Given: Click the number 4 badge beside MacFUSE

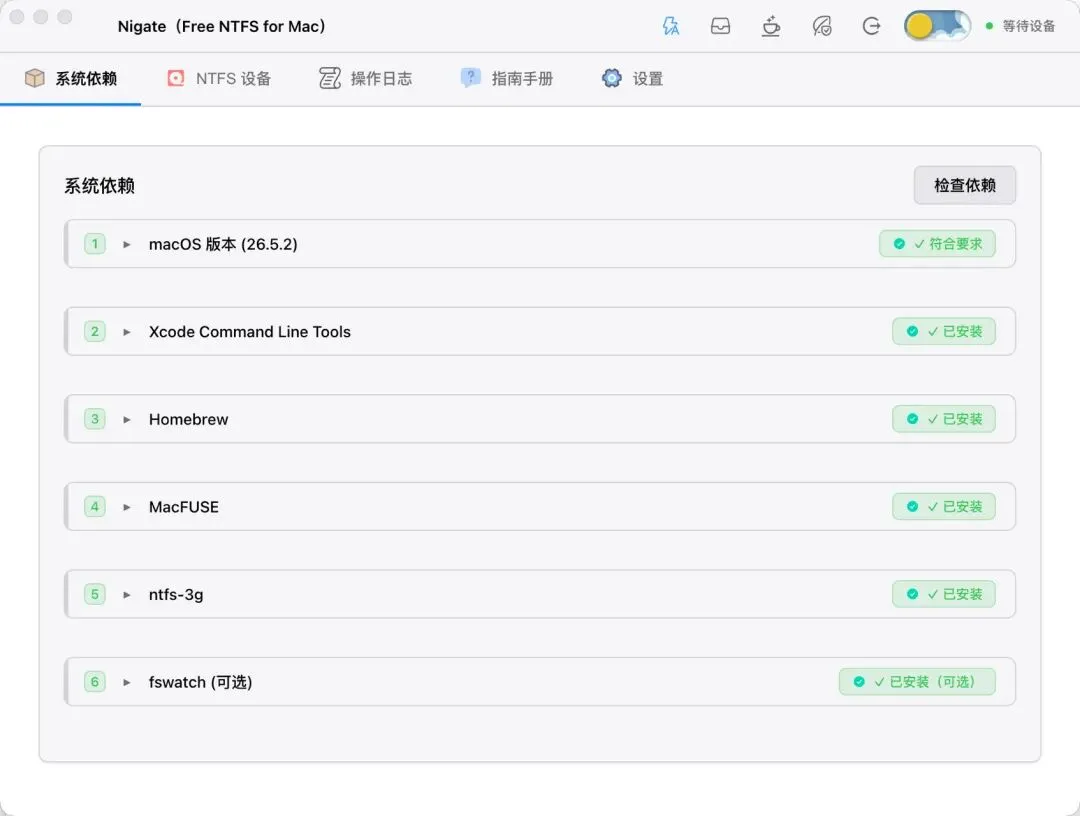Looking at the screenshot, I should [95, 506].
